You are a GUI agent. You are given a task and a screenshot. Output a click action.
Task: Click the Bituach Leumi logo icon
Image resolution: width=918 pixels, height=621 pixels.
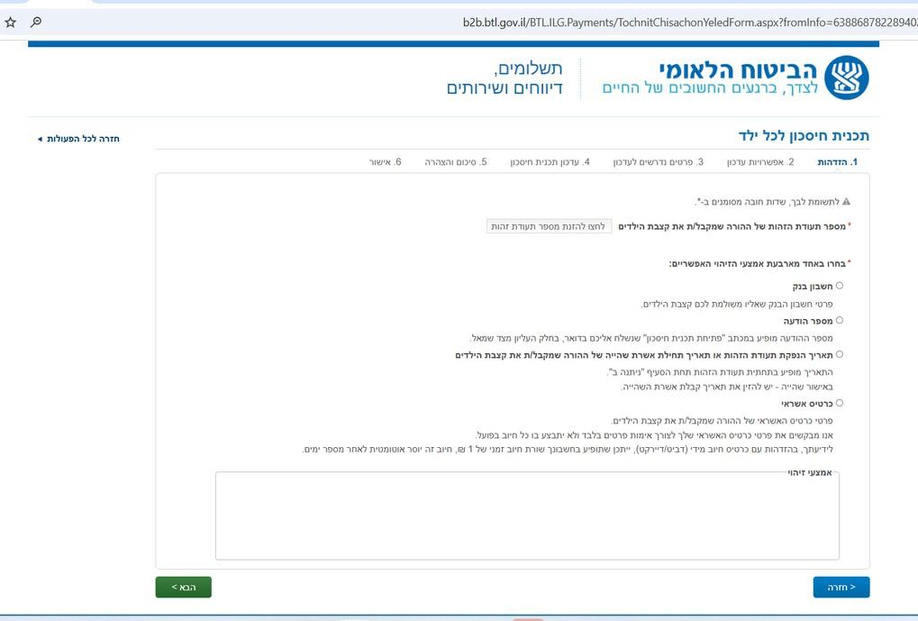(x=847, y=77)
